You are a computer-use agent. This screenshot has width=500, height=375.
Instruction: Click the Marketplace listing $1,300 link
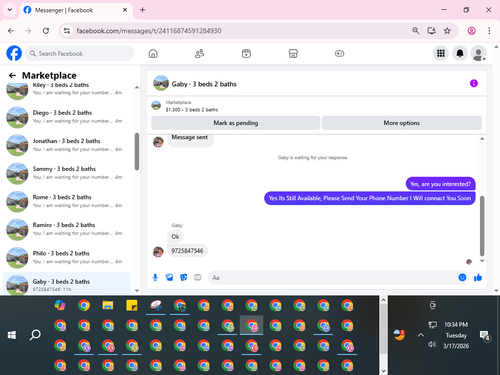[x=192, y=110]
